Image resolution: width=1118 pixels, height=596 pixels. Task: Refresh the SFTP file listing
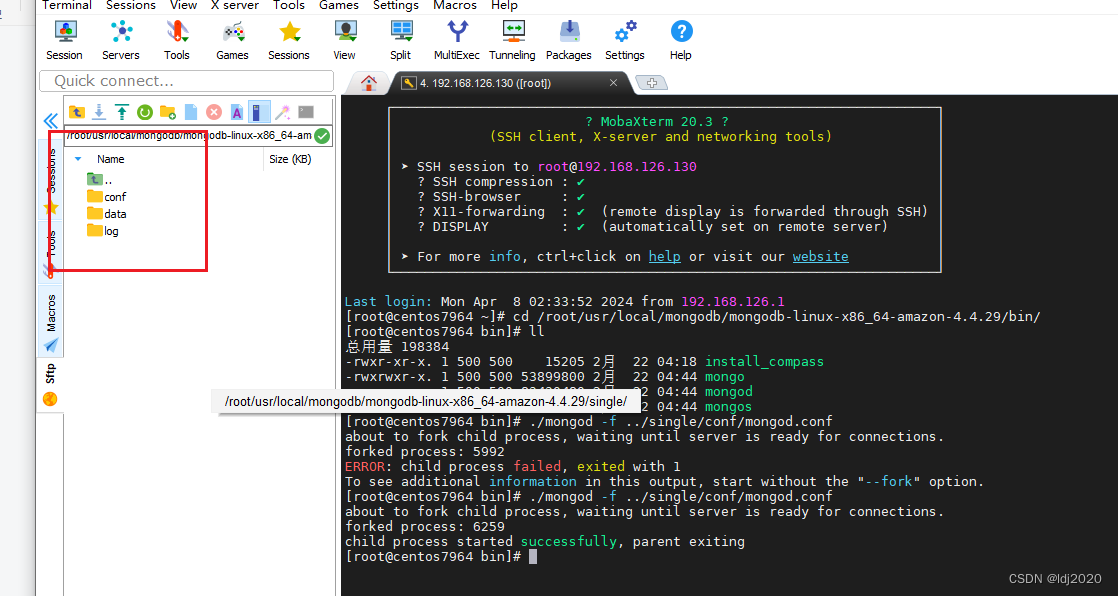click(145, 113)
